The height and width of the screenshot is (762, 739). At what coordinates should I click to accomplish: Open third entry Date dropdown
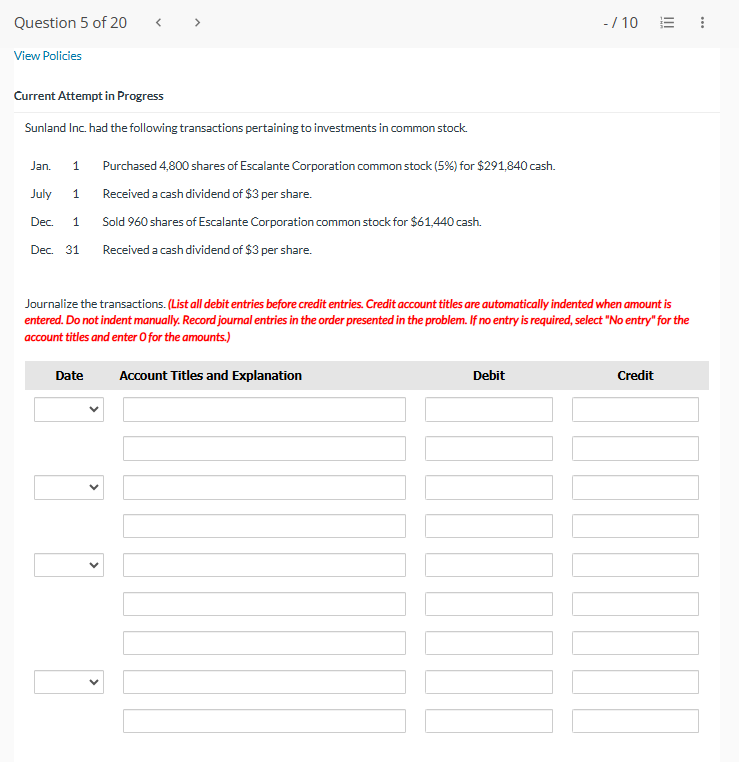point(69,565)
